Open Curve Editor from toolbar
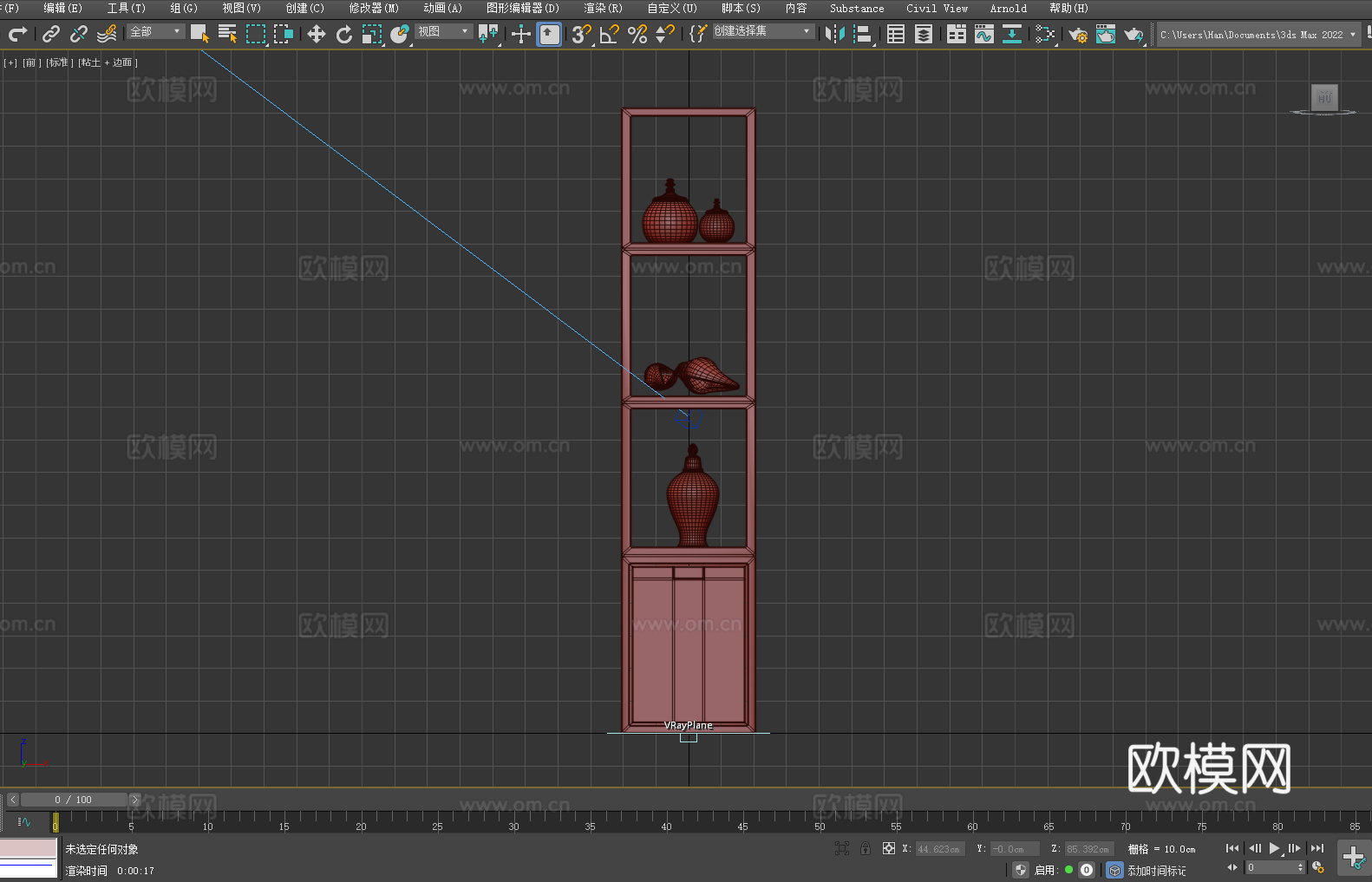 (x=984, y=34)
